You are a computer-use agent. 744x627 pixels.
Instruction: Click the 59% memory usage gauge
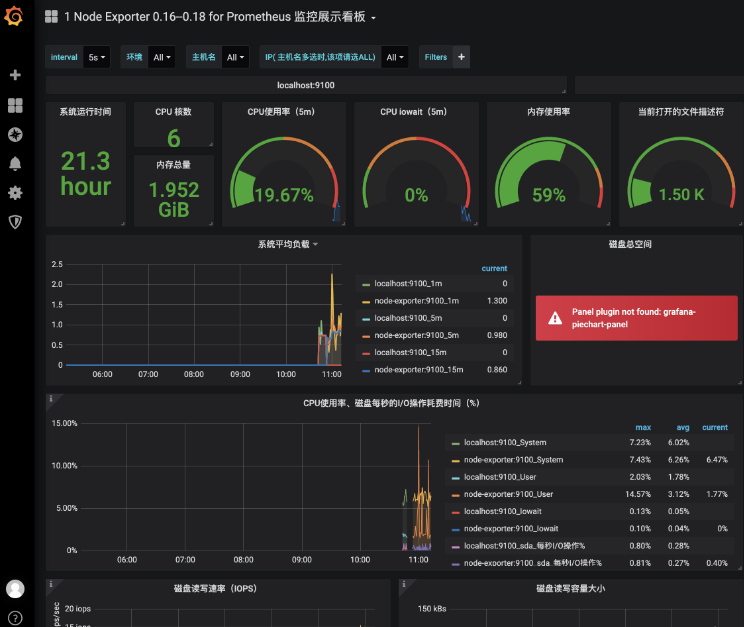point(549,174)
